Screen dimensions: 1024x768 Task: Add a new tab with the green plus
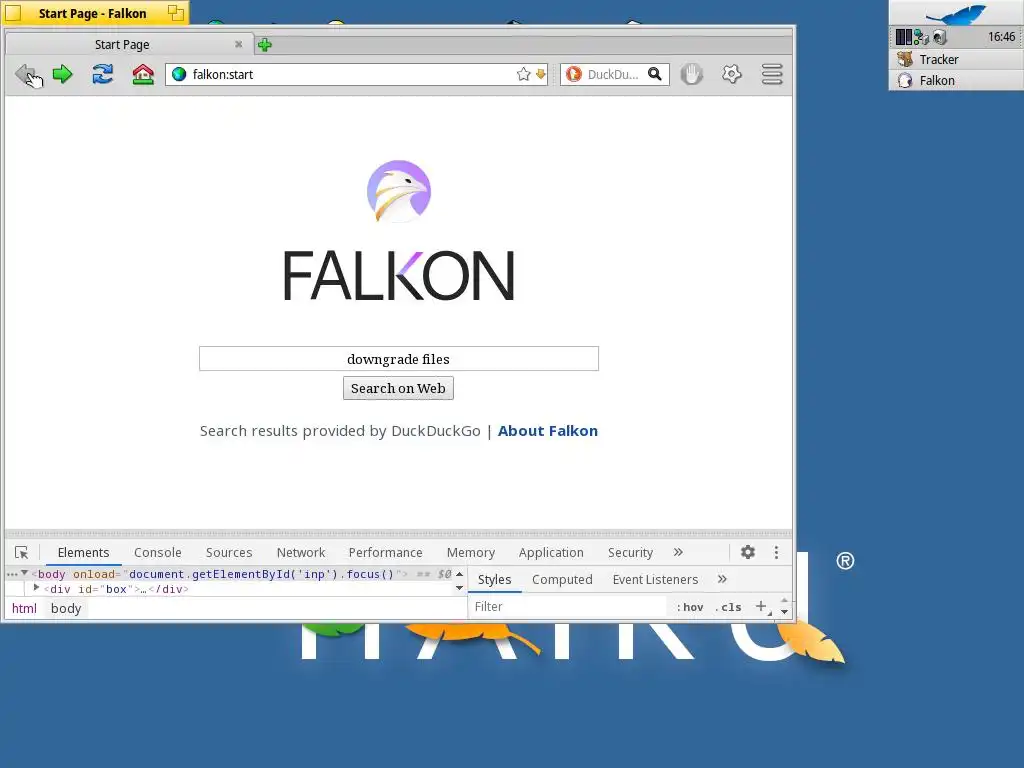[264, 45]
